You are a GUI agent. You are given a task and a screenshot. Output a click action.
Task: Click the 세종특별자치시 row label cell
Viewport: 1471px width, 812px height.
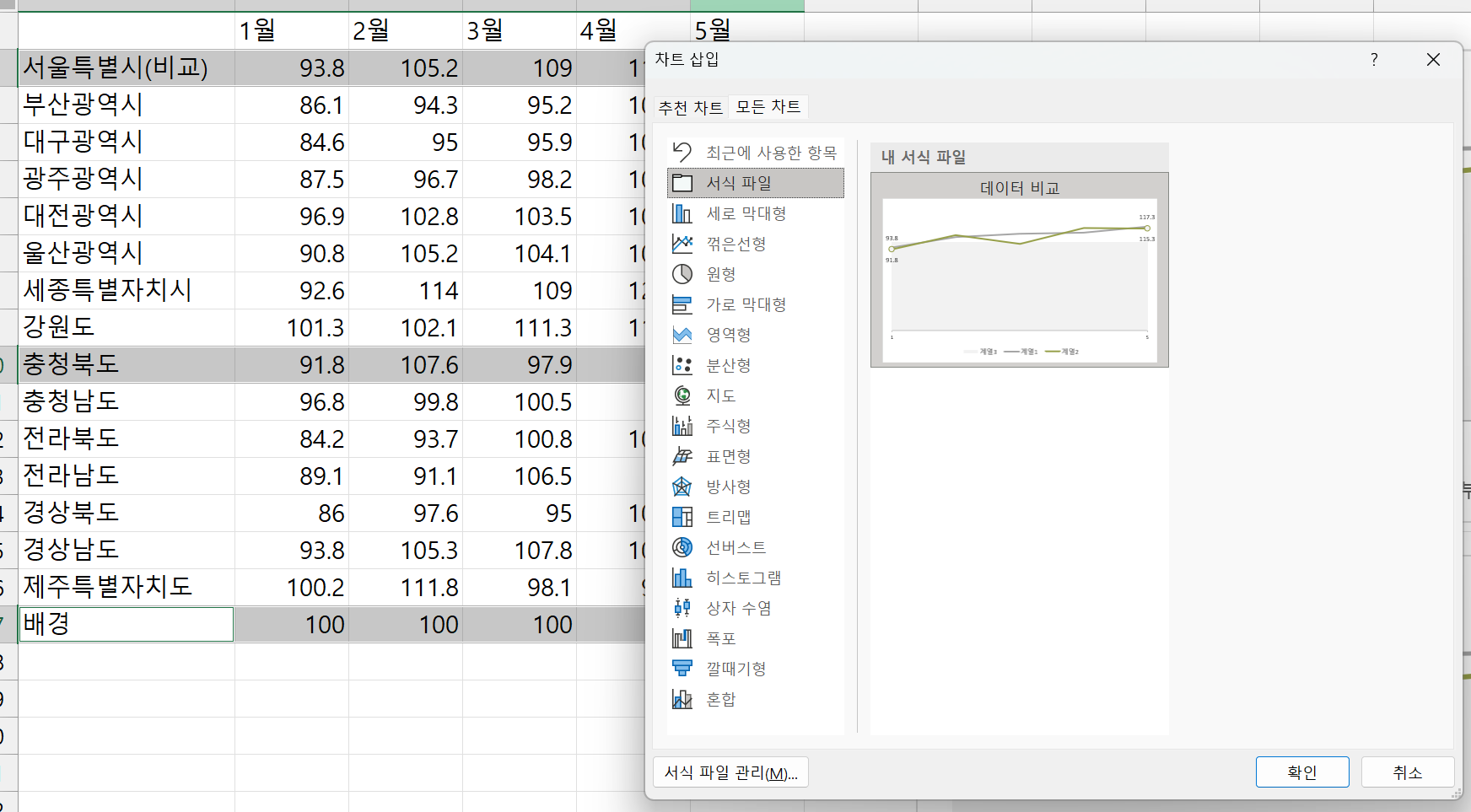[127, 290]
